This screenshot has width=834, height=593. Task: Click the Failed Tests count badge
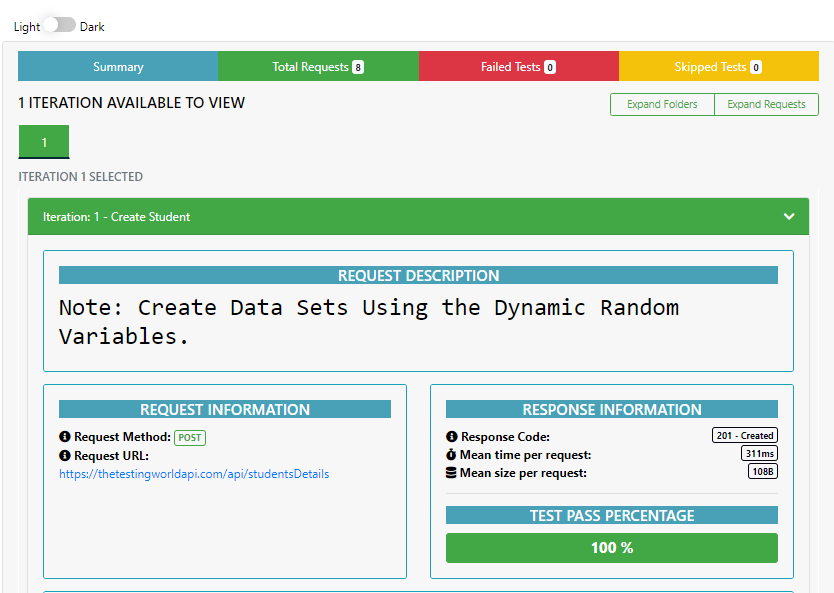550,67
